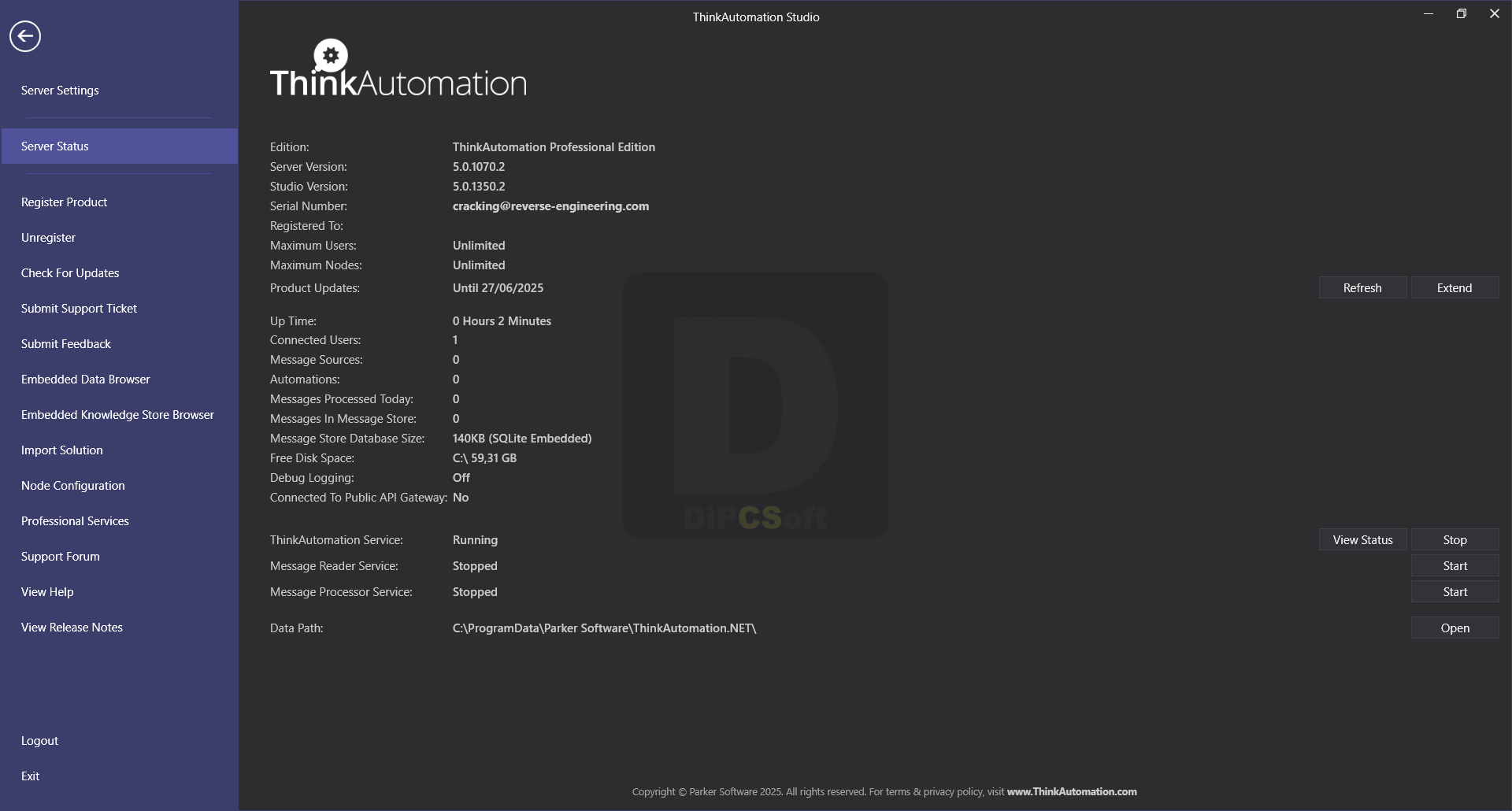This screenshot has height=811, width=1512.
Task: Click Until 27/06/2025 product updates value
Action: coord(498,288)
